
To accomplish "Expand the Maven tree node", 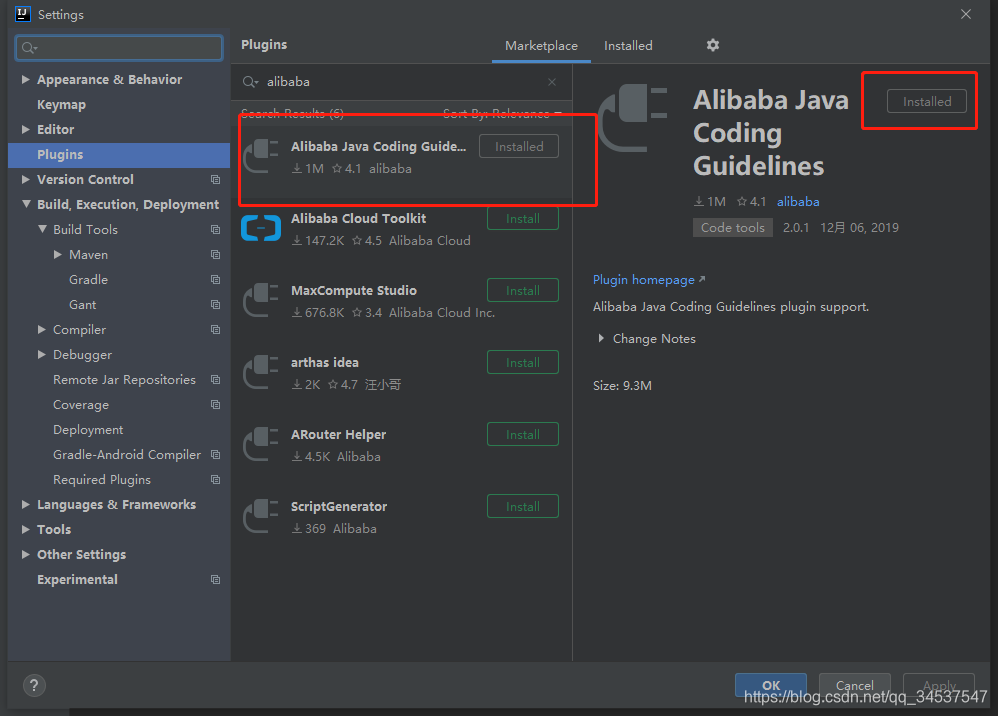I will (58, 255).
